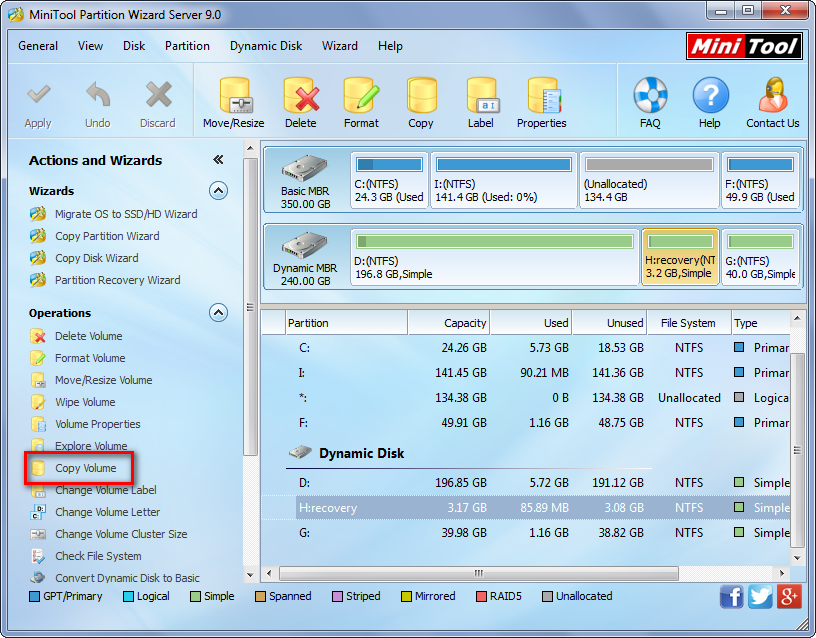Select the Dynamic MBR 240.00 GB disk icon
Image resolution: width=816 pixels, height=638 pixels.
tap(305, 246)
